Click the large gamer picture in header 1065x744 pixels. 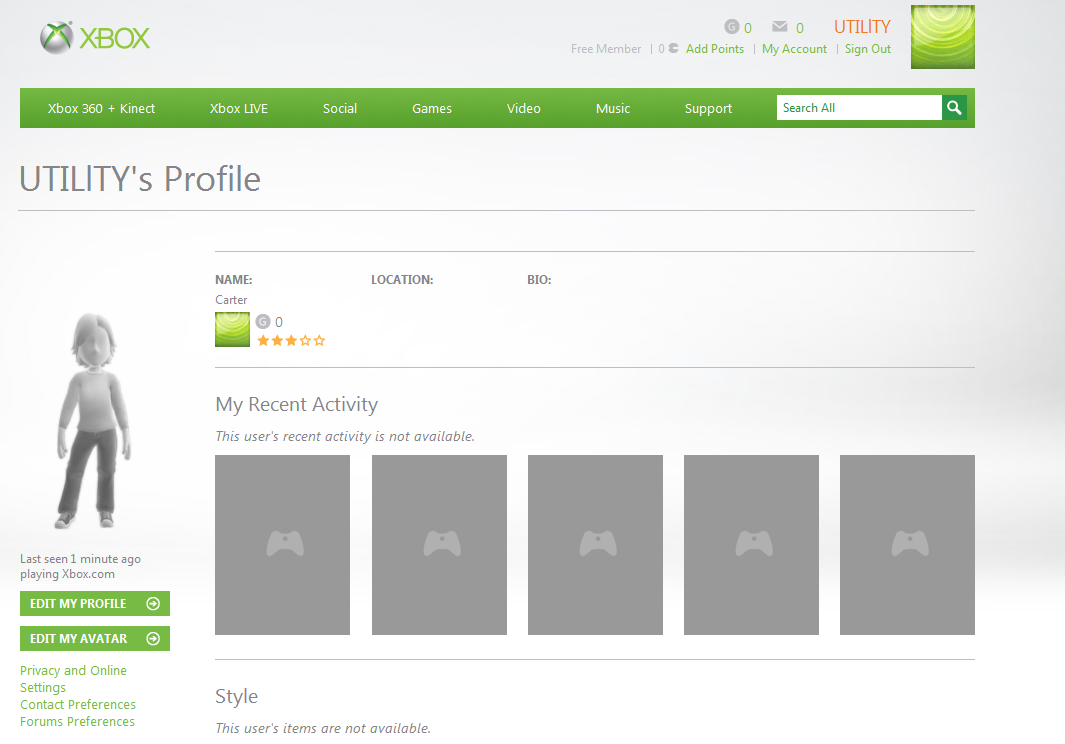(943, 37)
